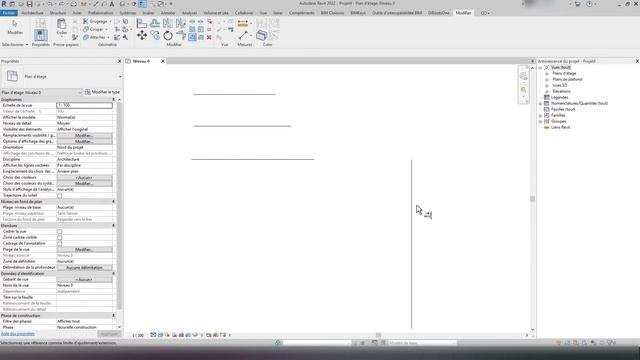Select Liens Revit in project browser
Viewport: 640px width, 360px height.
point(560,127)
